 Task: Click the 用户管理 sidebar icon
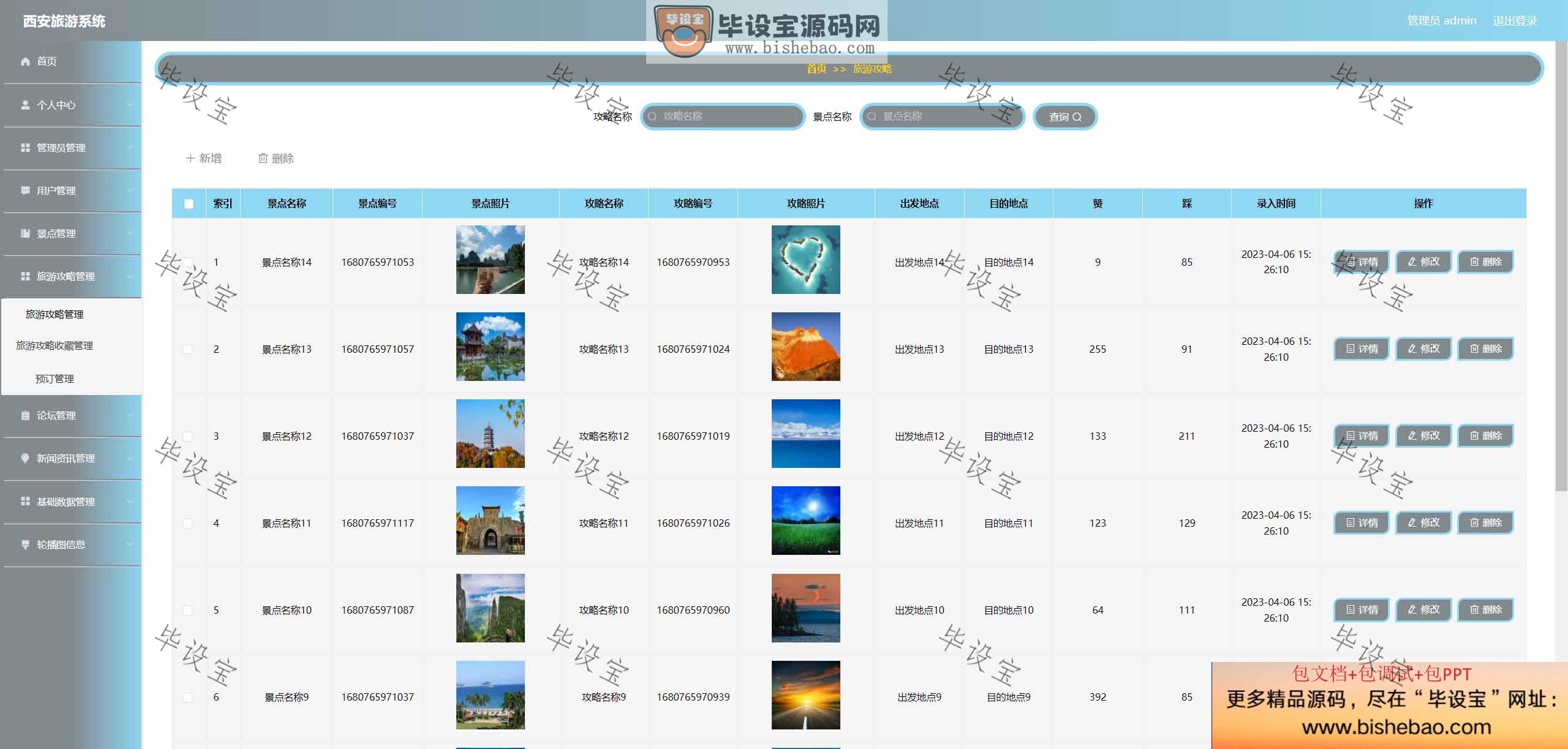(x=25, y=190)
